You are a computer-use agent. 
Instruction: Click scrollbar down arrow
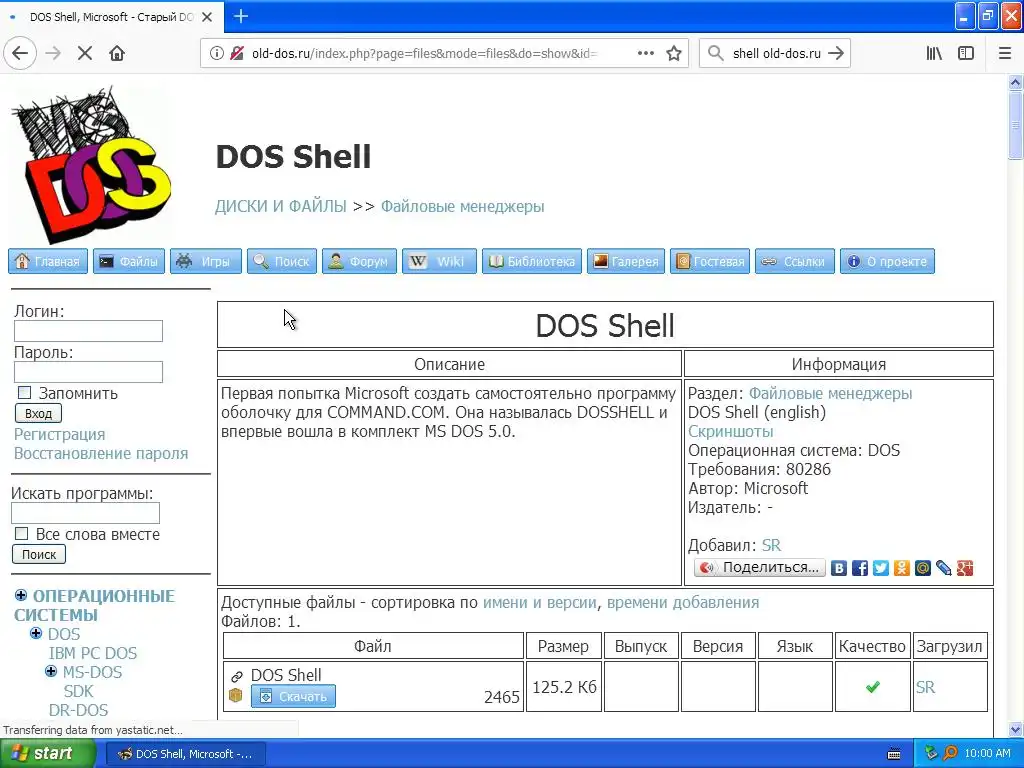(1016, 729)
